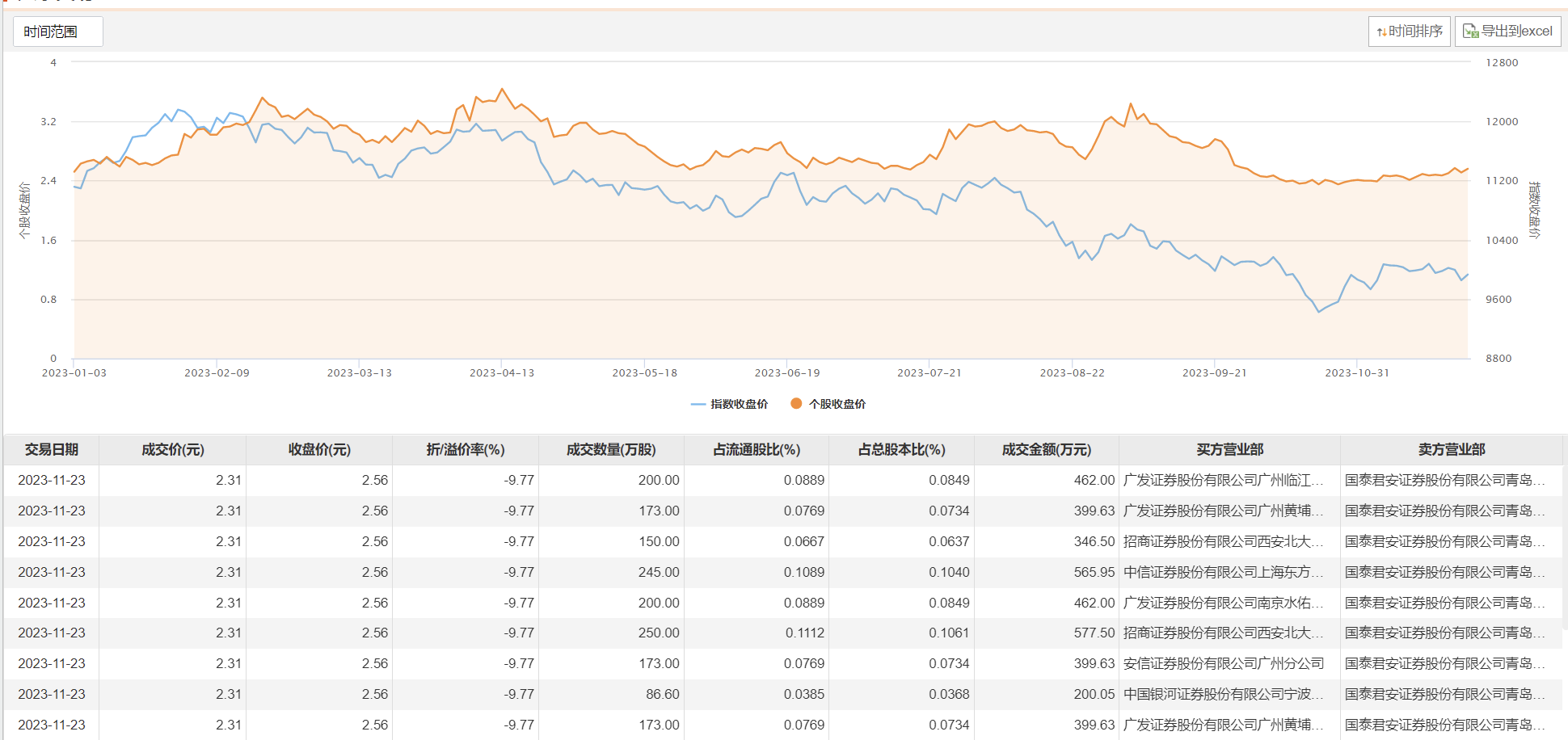This screenshot has width=1568, height=740.
Task: Sort by 成交金额(万元) column header
Action: pos(1046,450)
